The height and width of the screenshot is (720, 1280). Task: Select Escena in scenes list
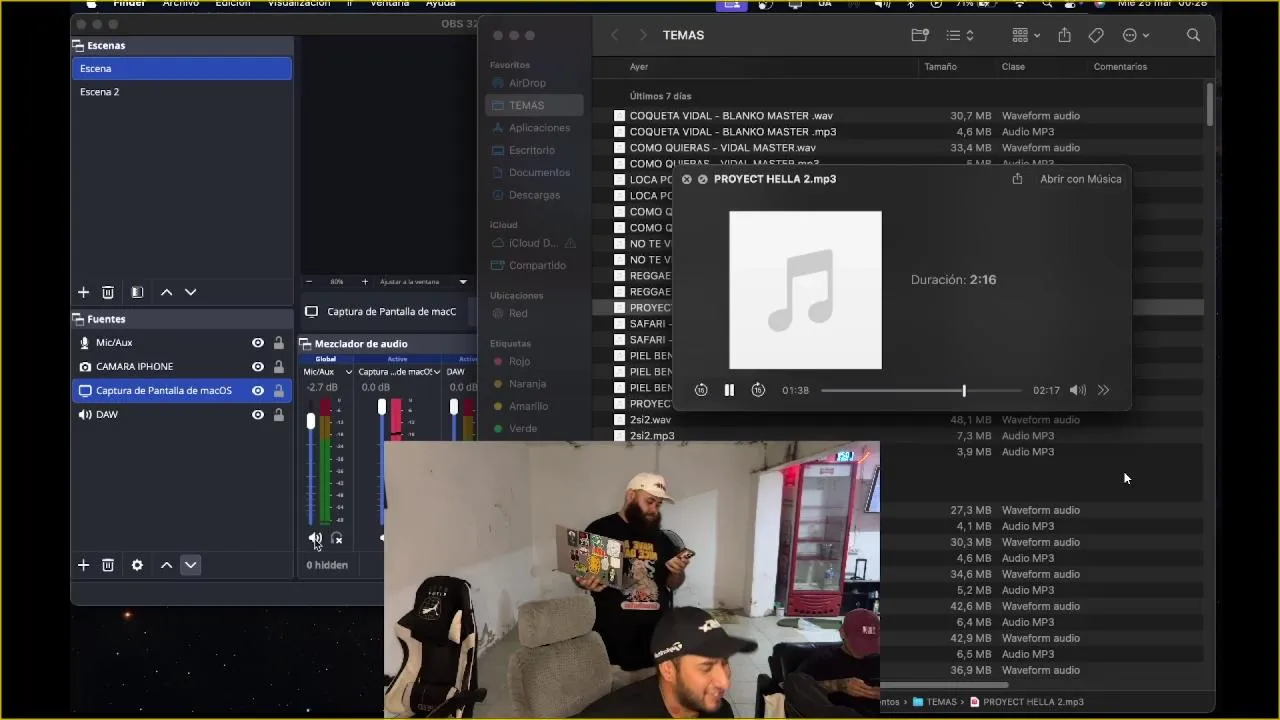point(182,68)
